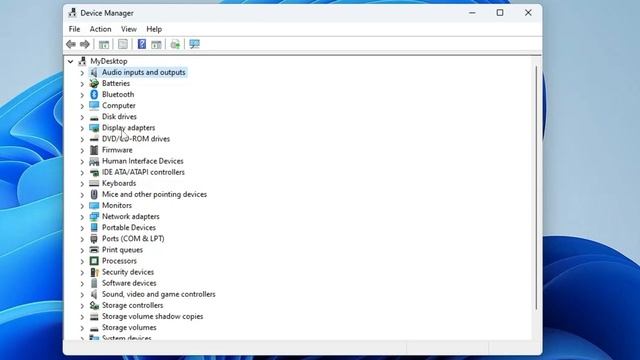The height and width of the screenshot is (360, 640).
Task: Minimize the Device Manager window
Action: coord(472,13)
